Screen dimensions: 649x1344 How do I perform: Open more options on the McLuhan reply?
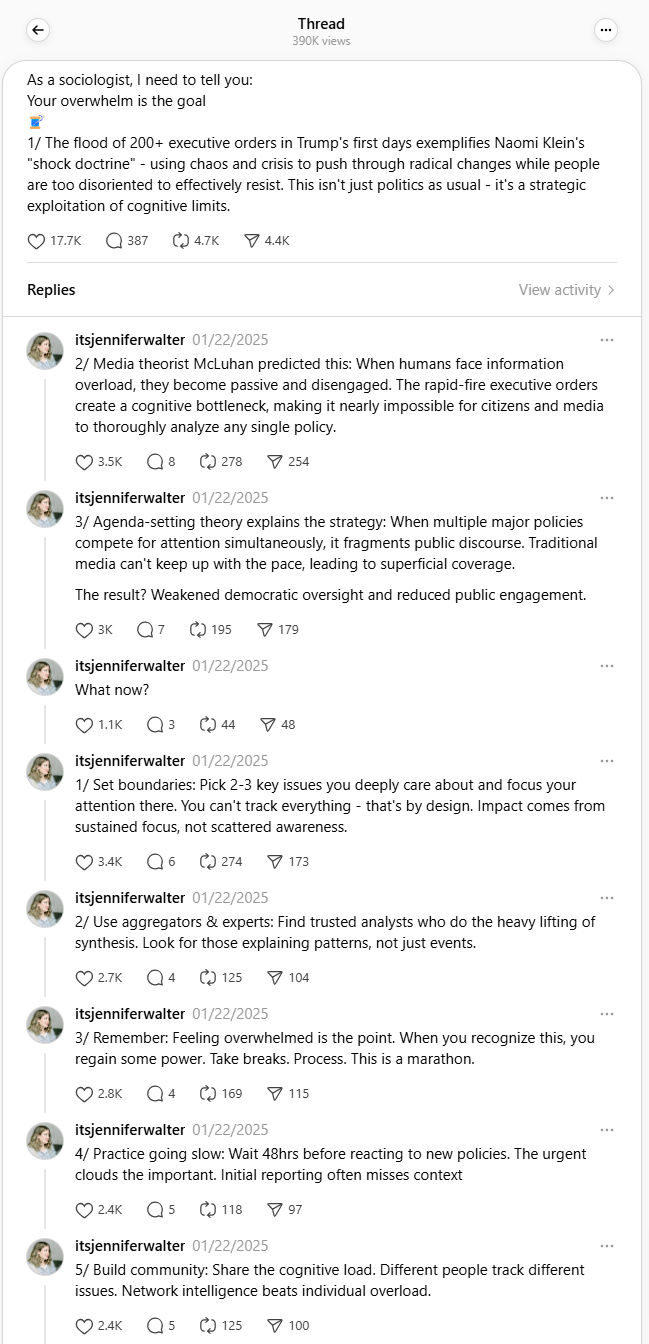coord(607,340)
